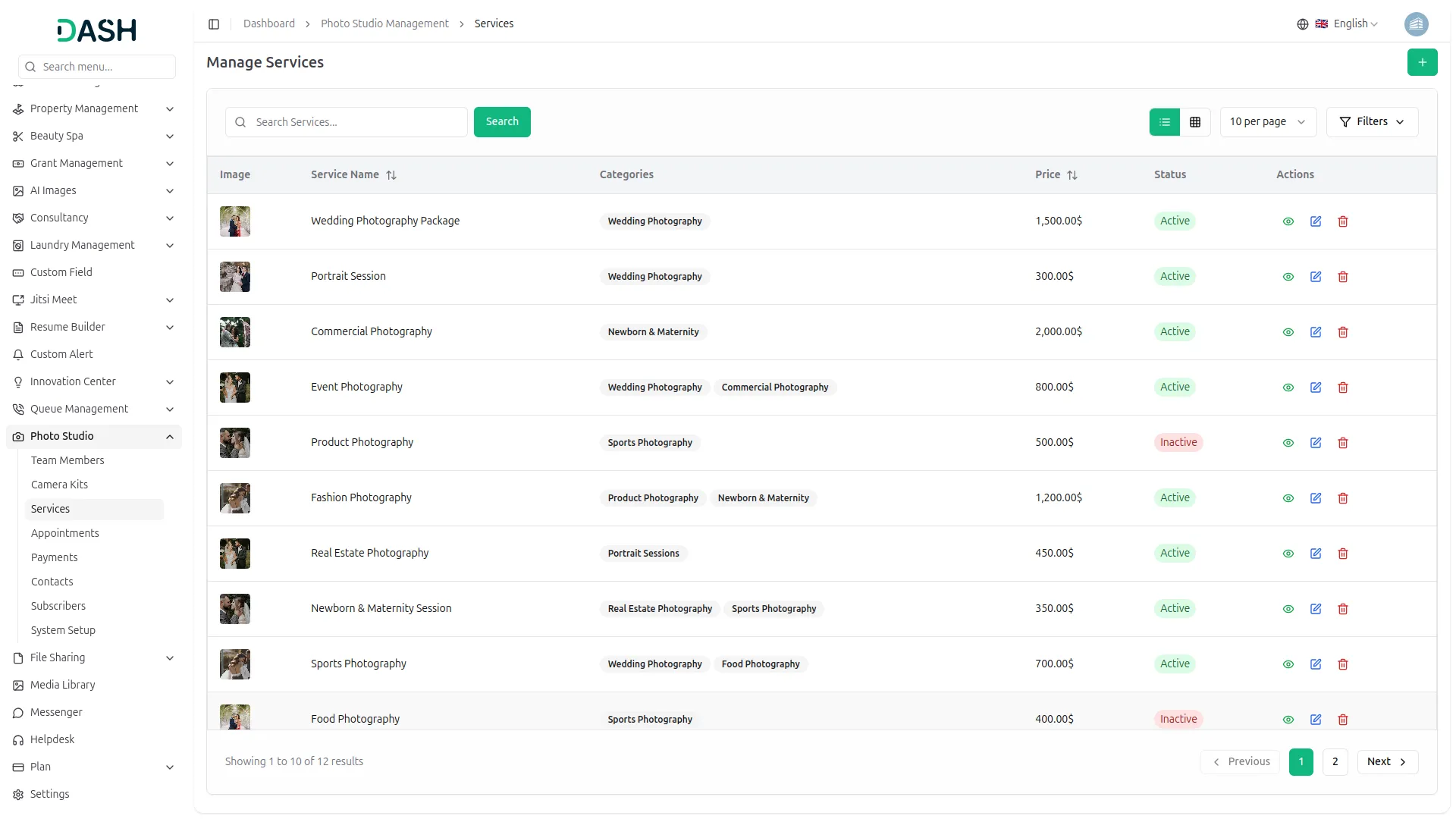Open preview eye icon for Product Photography

(x=1288, y=443)
